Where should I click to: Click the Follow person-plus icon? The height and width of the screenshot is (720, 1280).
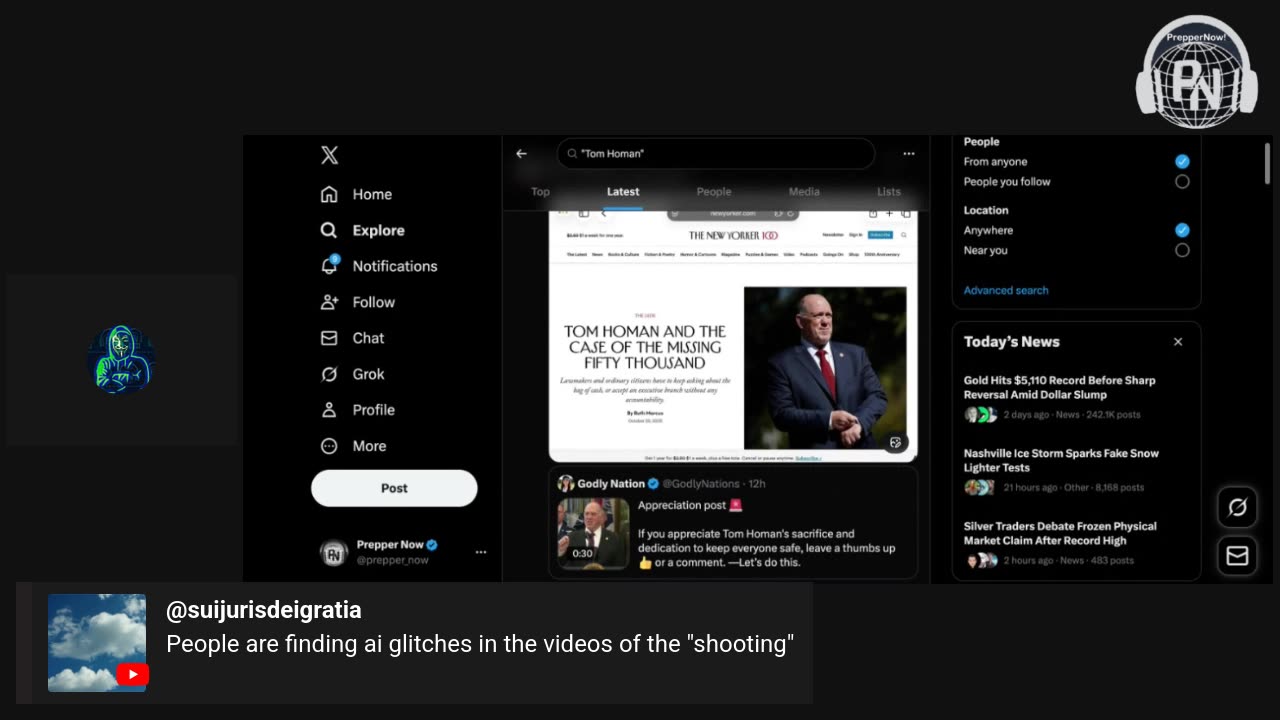[x=329, y=302]
